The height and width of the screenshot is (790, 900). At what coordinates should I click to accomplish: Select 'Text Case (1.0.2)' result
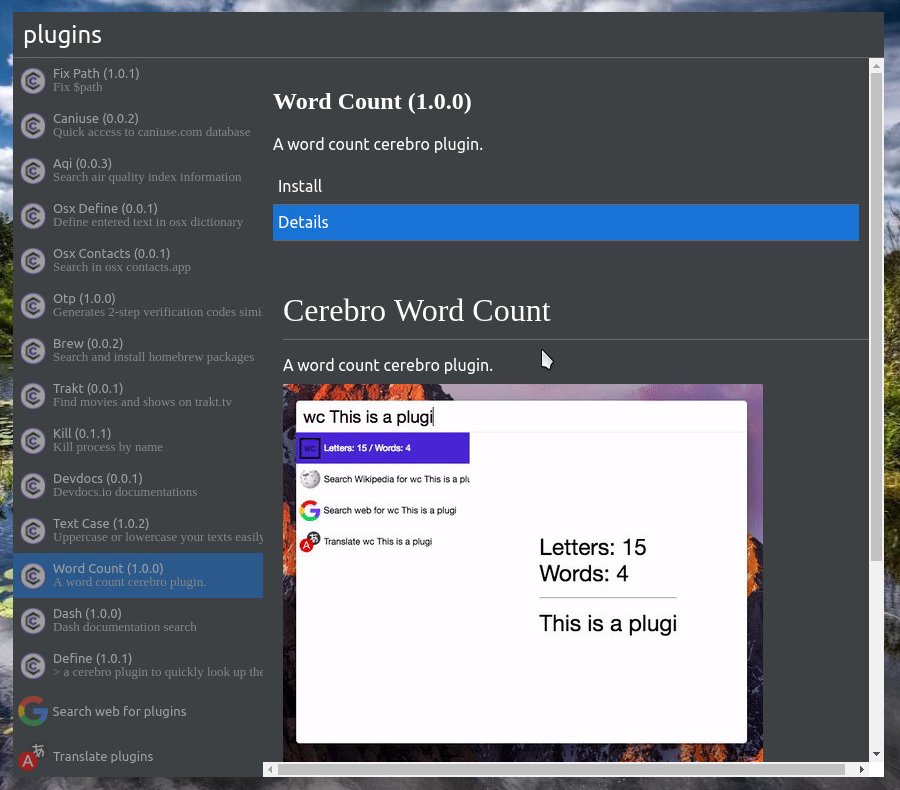tap(138, 531)
